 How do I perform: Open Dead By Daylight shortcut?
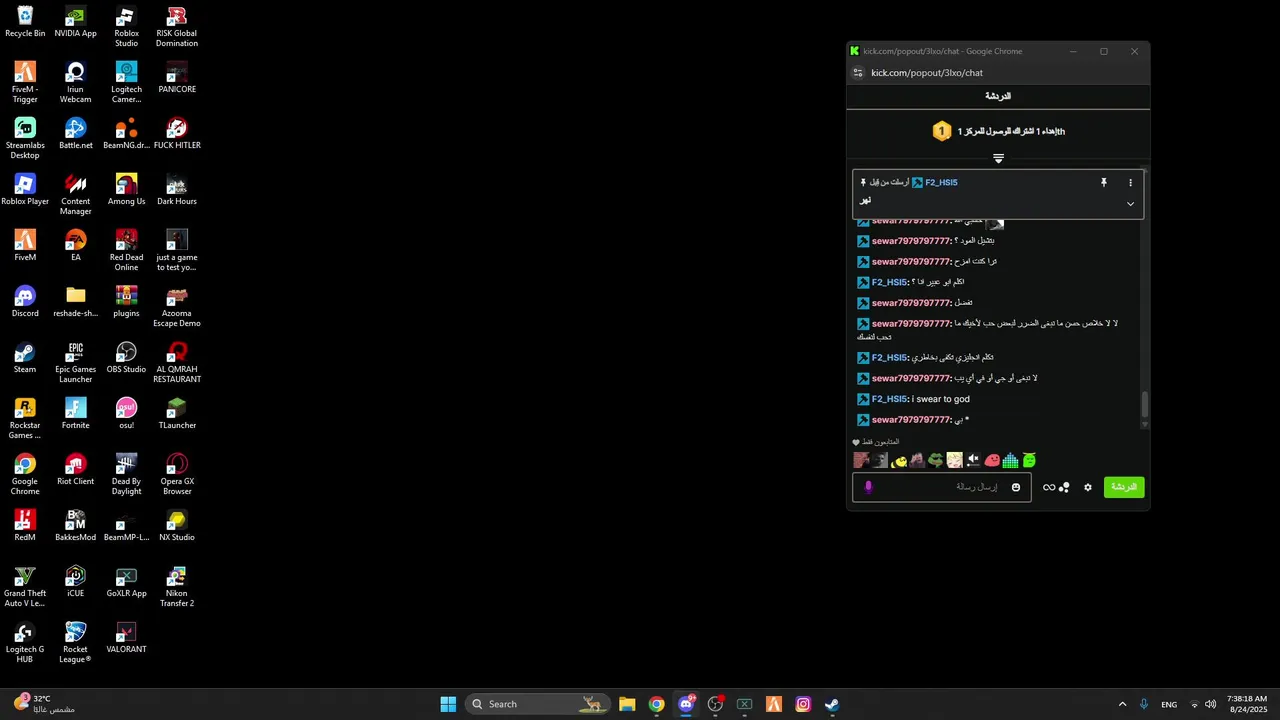126,475
